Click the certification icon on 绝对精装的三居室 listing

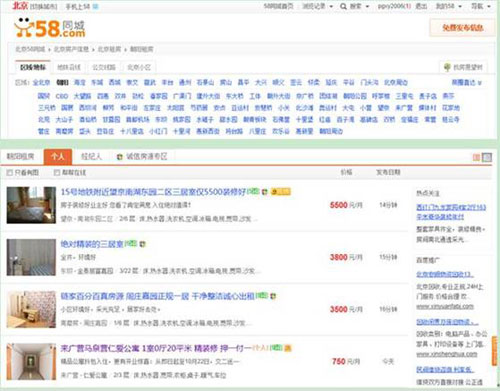tap(142, 244)
